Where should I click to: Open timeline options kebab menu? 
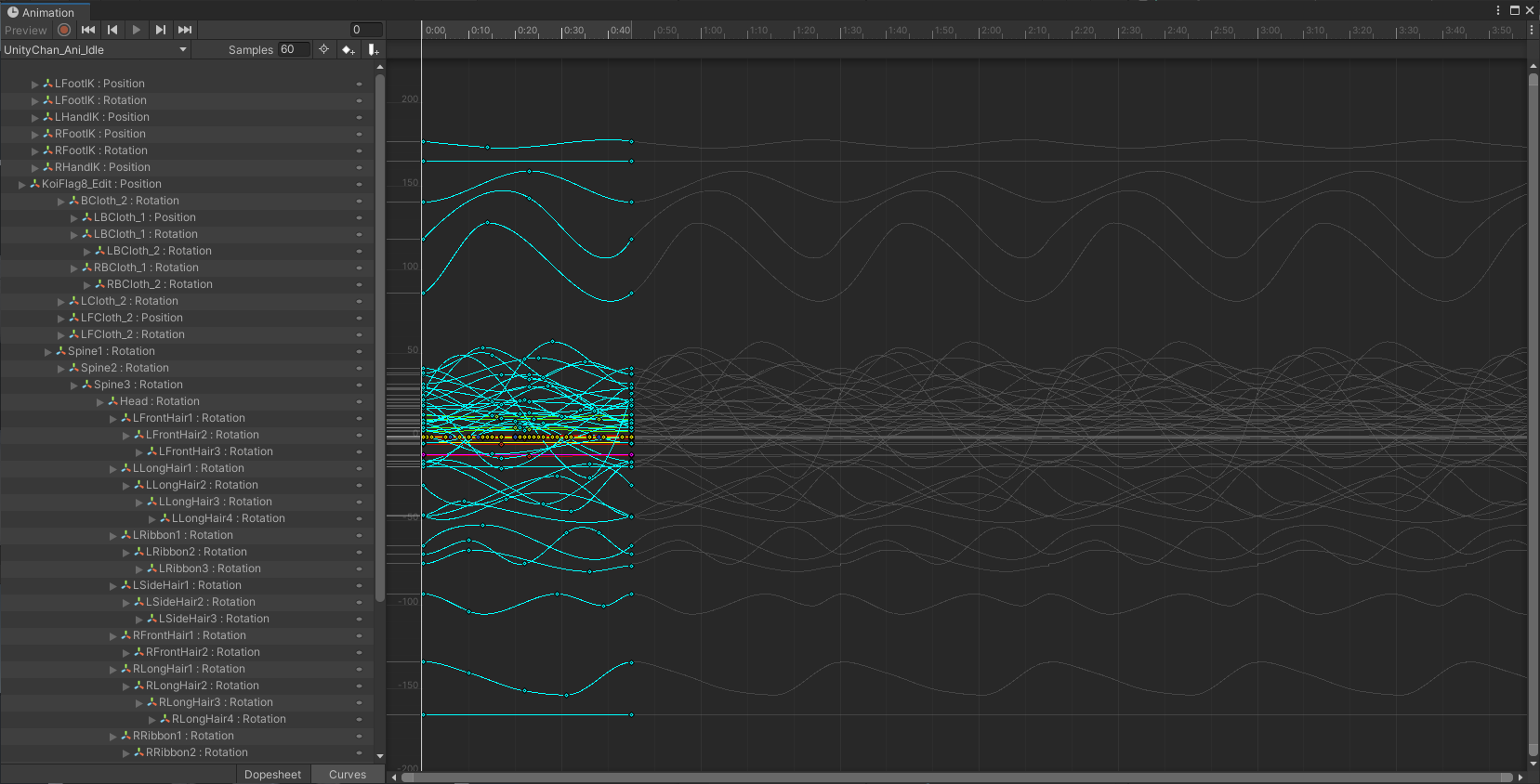click(x=1532, y=30)
